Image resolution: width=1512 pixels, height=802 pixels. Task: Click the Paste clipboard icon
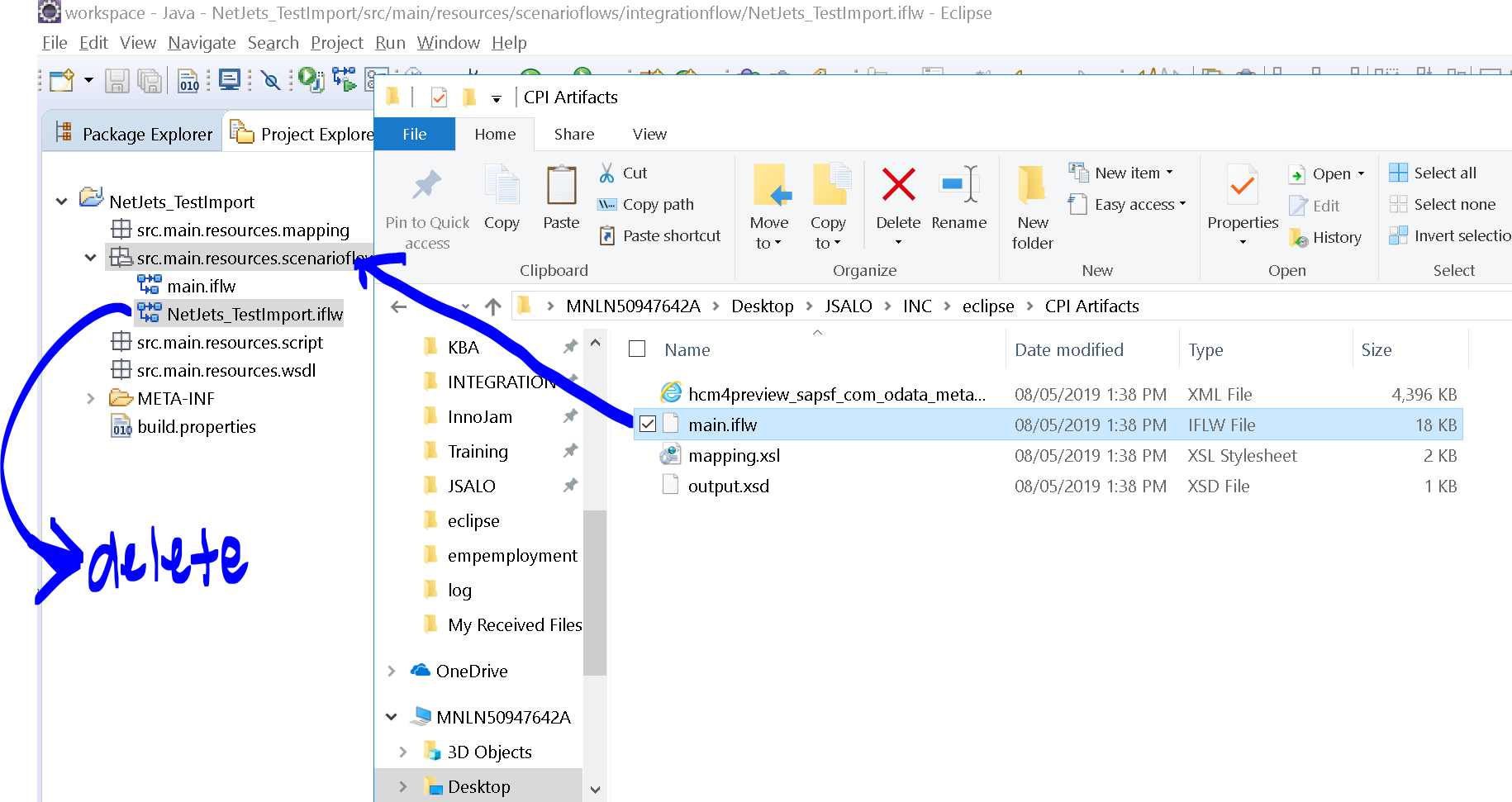(561, 184)
